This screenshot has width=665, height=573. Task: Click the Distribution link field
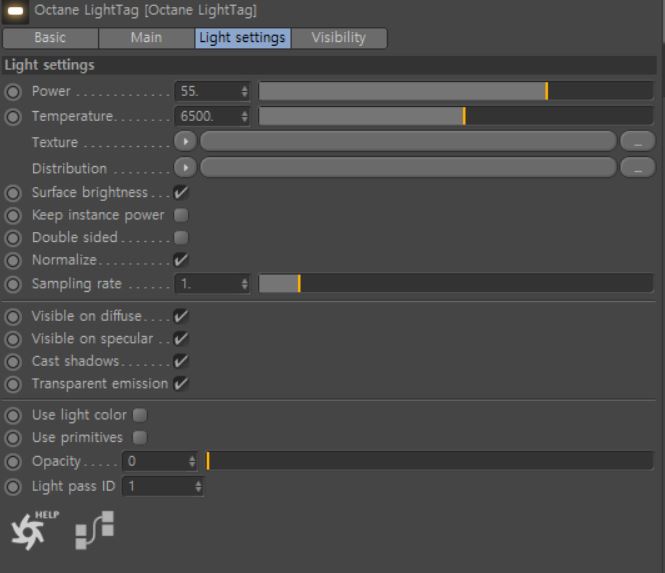pyautogui.click(x=408, y=168)
